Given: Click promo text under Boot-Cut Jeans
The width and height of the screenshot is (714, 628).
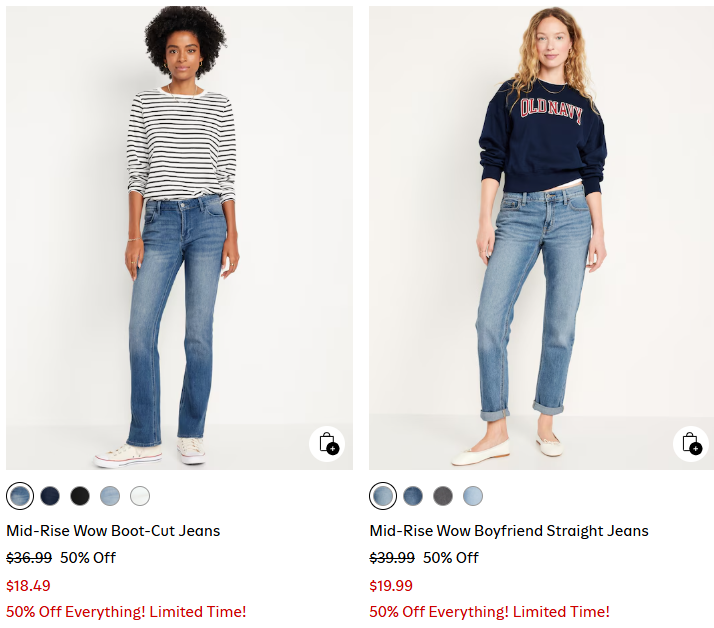Looking at the screenshot, I should click(126, 612).
